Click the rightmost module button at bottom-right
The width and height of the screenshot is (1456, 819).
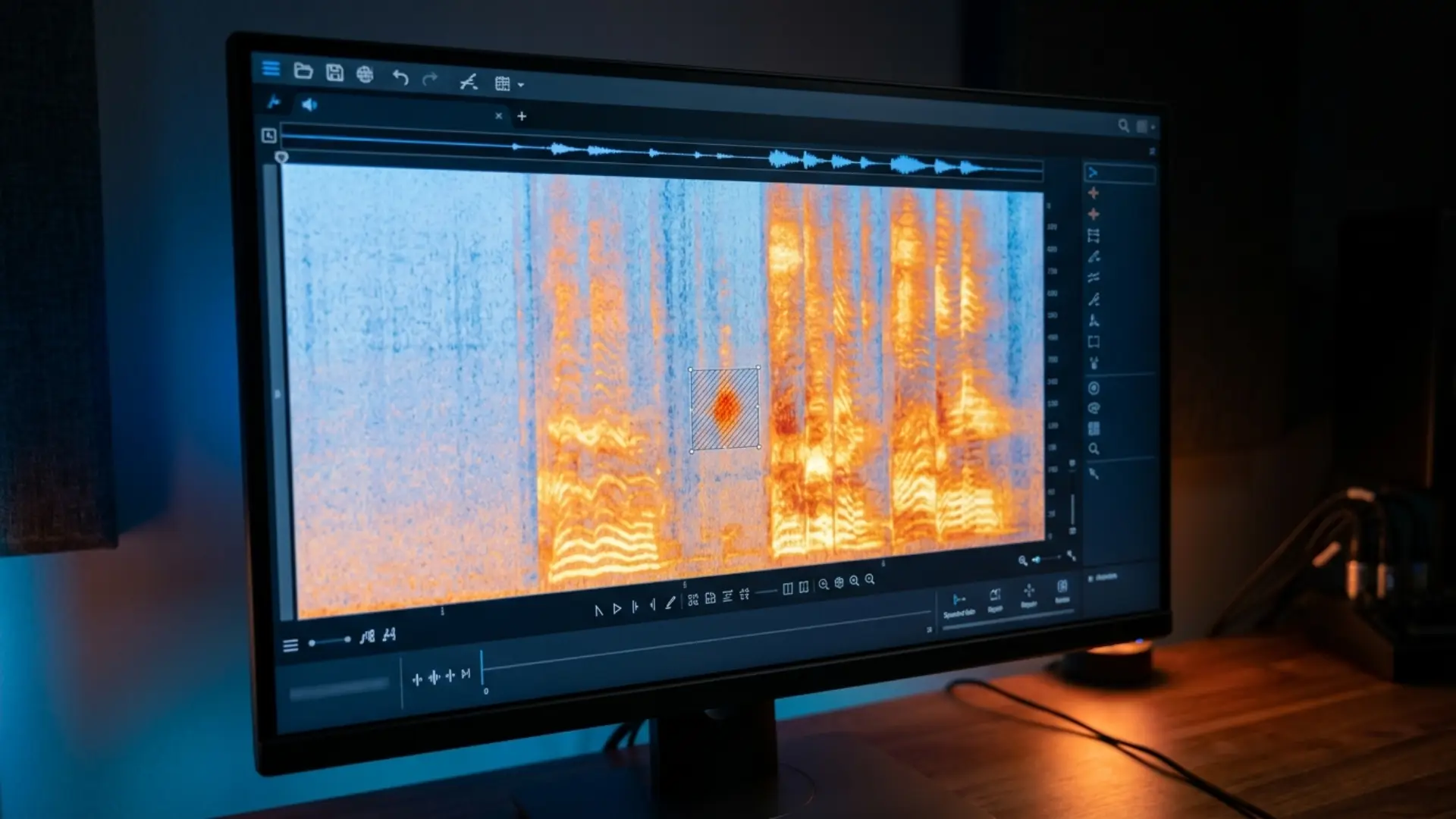[x=1062, y=591]
